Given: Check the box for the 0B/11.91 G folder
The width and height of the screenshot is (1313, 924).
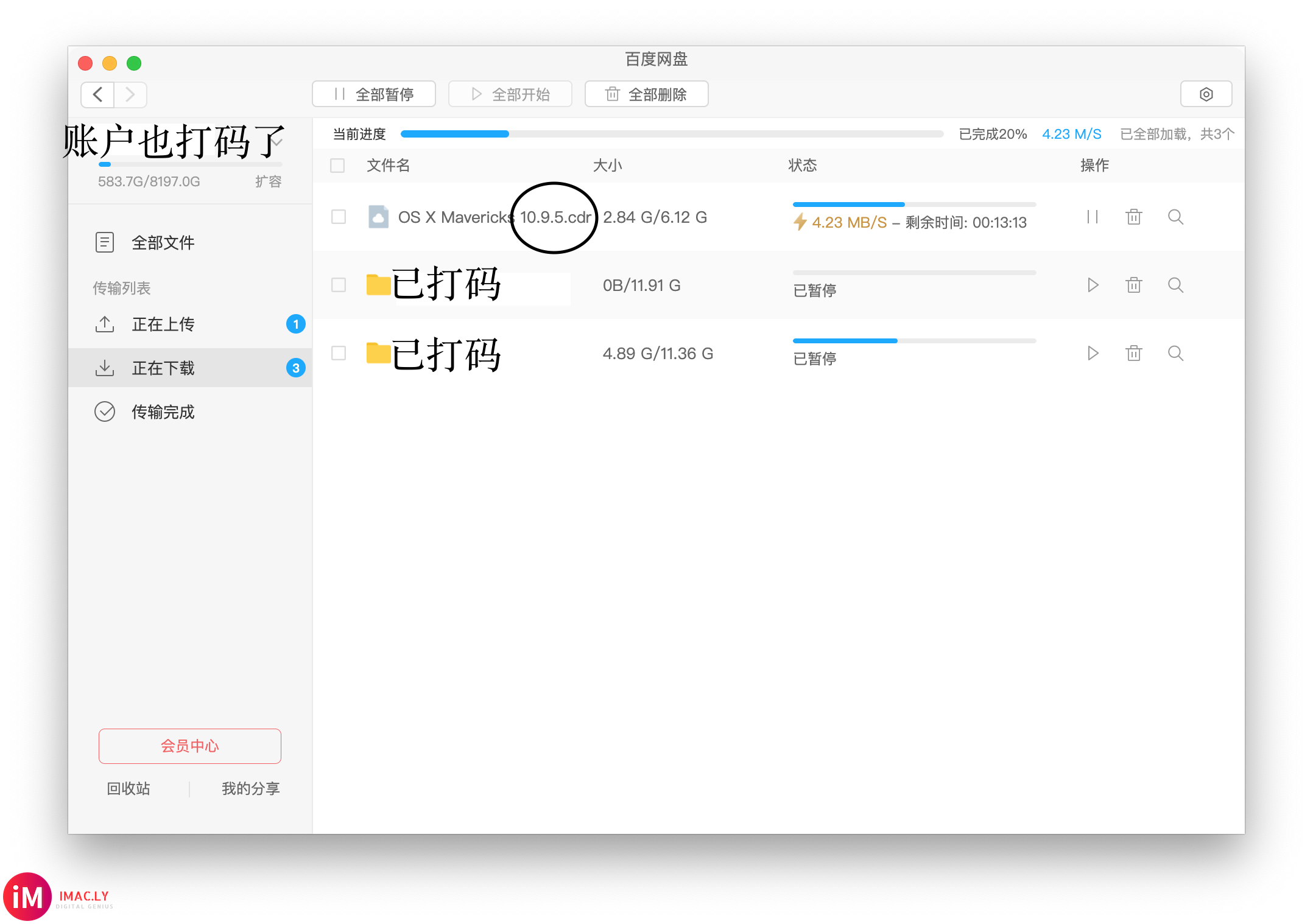Looking at the screenshot, I should tap(339, 285).
